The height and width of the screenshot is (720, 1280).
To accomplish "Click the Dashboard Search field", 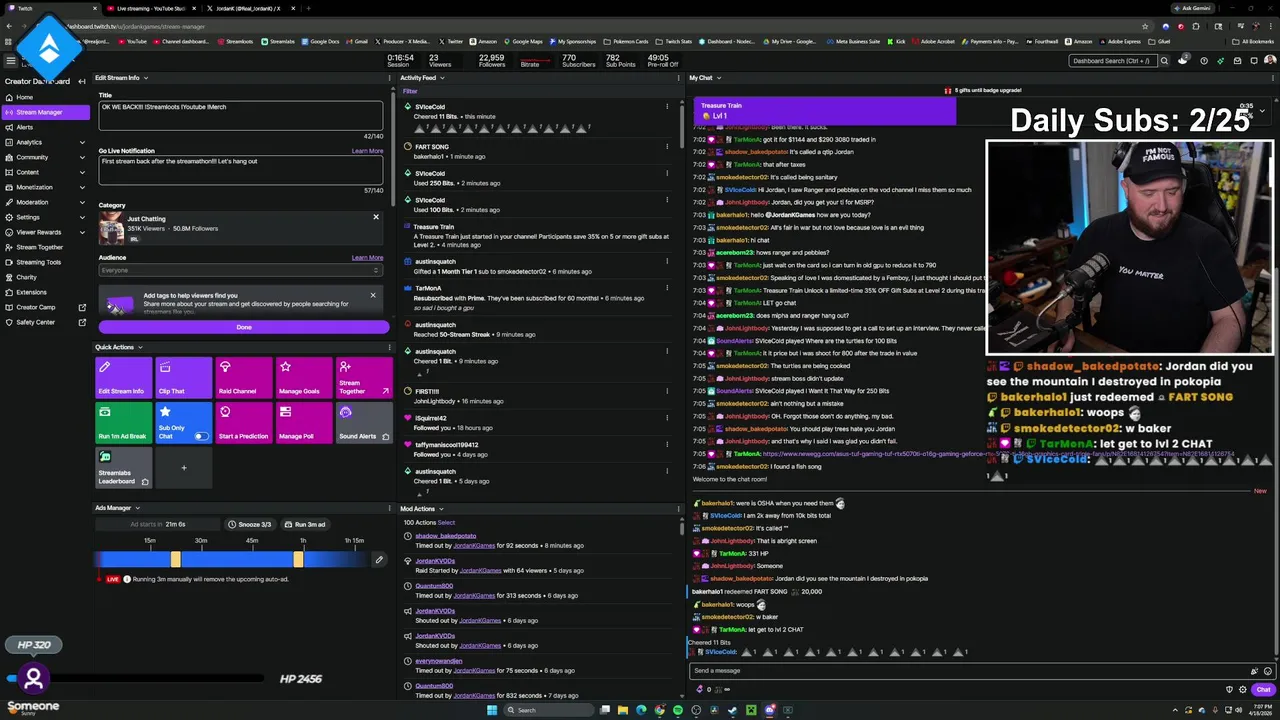I will click(x=1113, y=61).
